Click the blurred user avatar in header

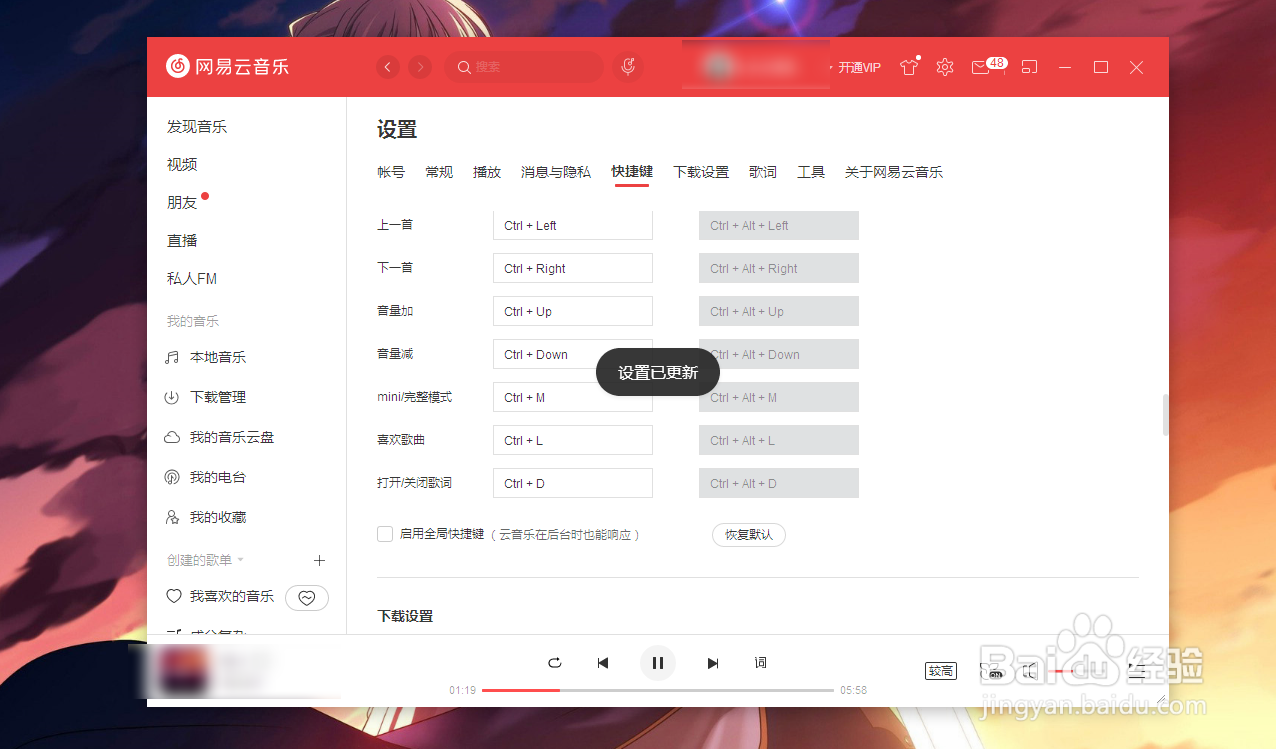pos(716,67)
